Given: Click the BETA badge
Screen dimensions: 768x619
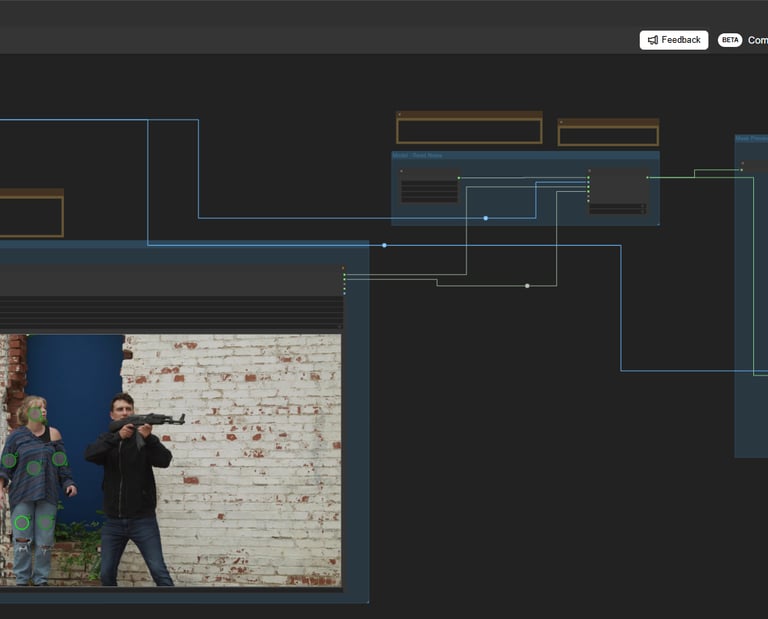Looking at the screenshot, I should [x=730, y=40].
